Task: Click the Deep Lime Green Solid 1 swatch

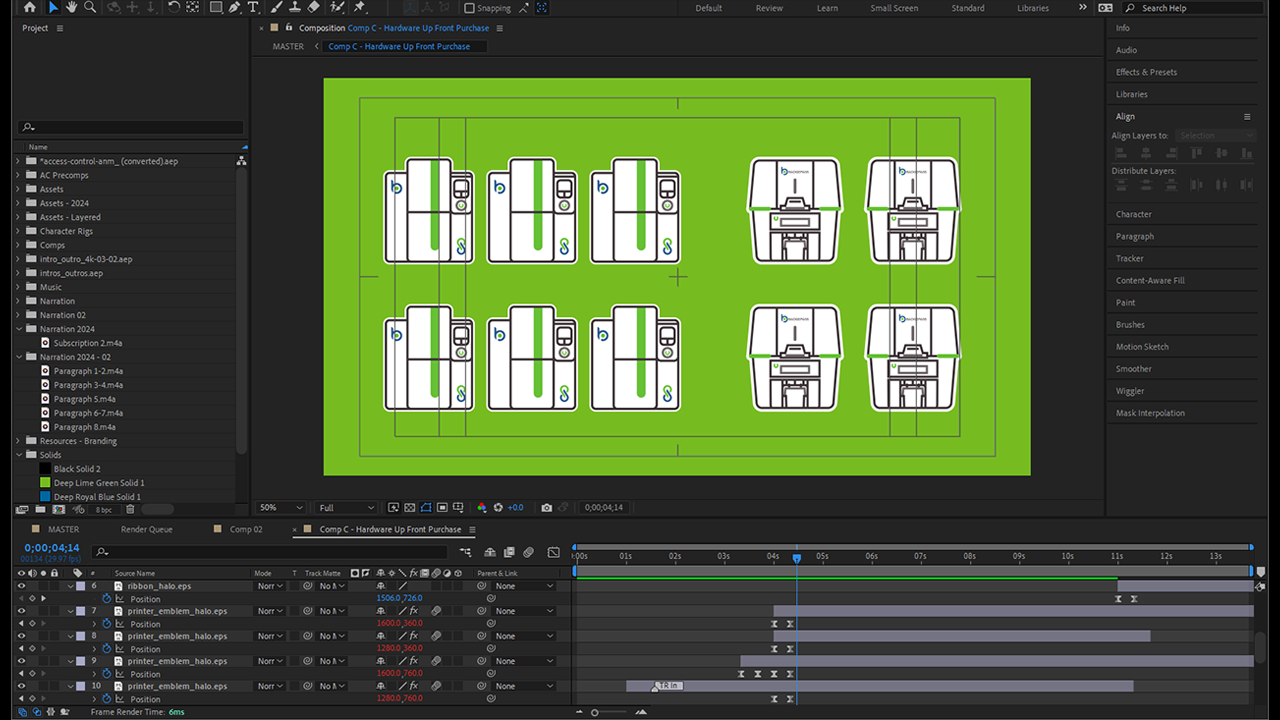Action: [x=45, y=483]
